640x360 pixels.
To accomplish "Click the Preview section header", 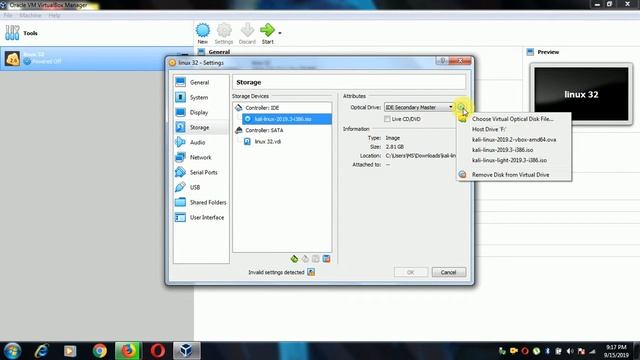I will coord(548,52).
